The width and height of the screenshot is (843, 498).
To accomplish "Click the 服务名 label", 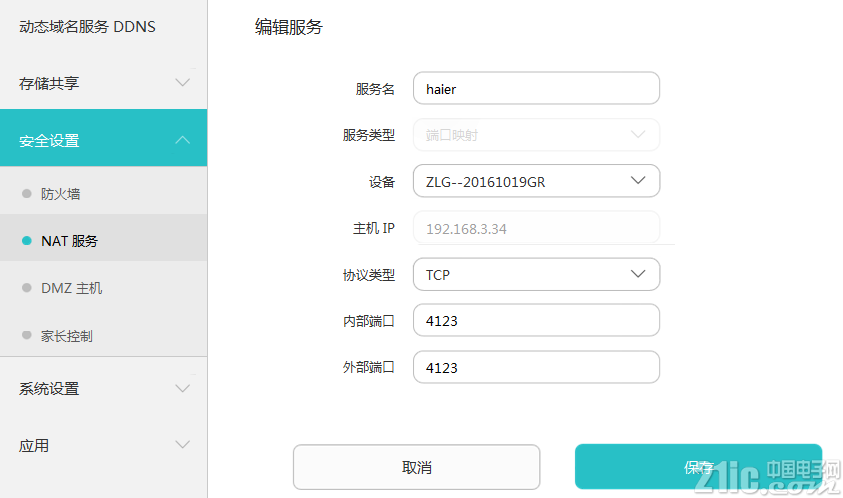I will [375, 89].
